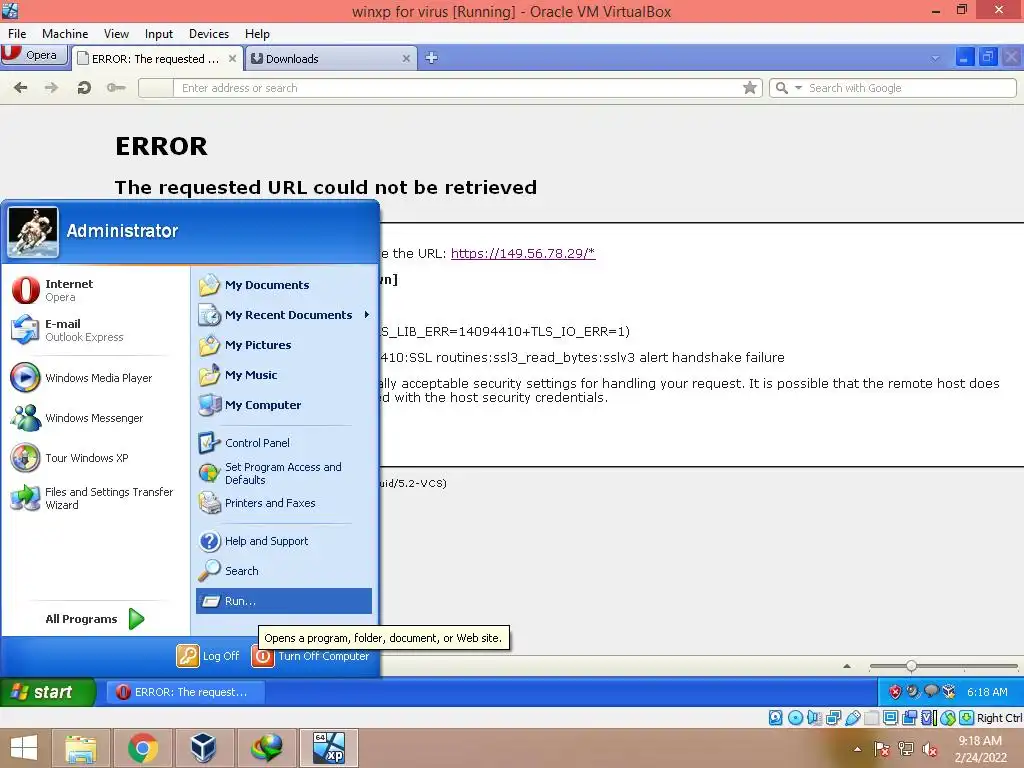Click Run... in the Start menu
This screenshot has width=1024, height=768.
[x=283, y=601]
